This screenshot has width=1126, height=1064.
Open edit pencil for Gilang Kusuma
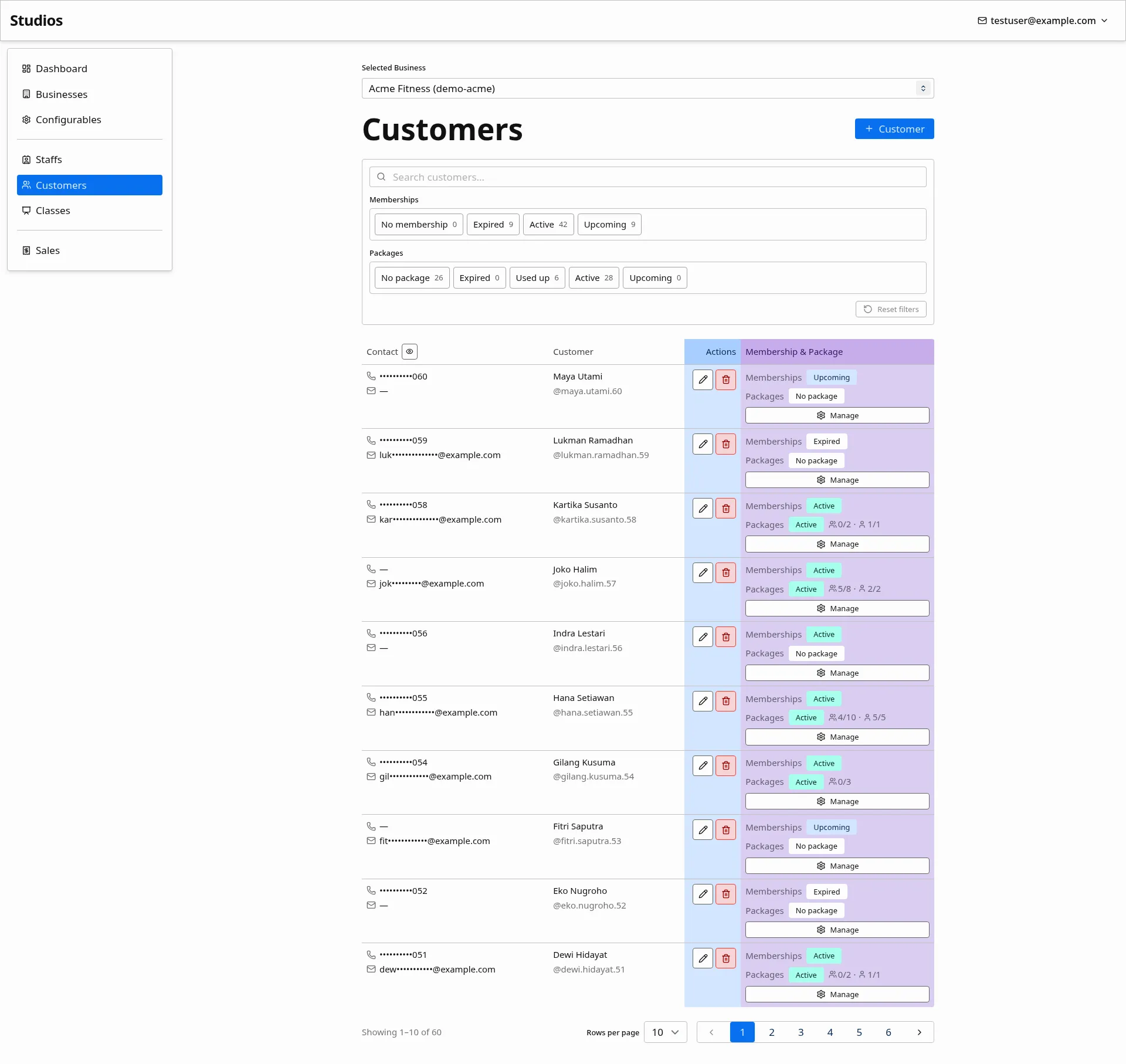[703, 765]
